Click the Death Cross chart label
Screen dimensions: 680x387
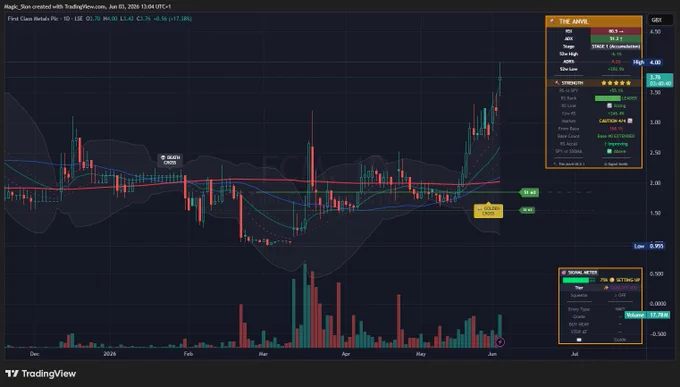point(170,160)
